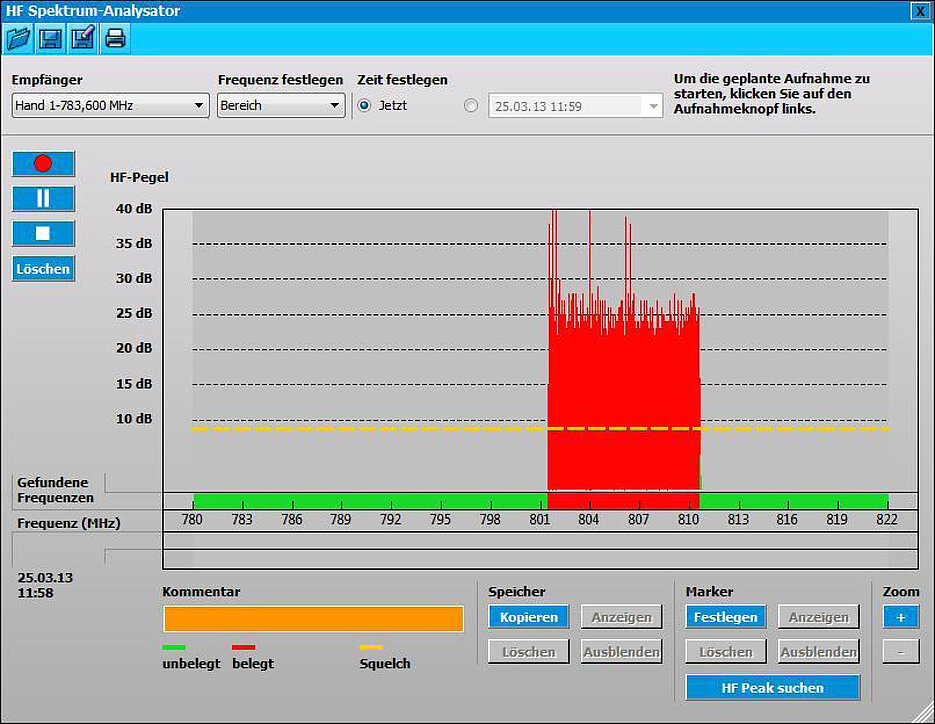The width and height of the screenshot is (935, 724).
Task: Click Festlegen in the Marker section
Action: 725,618
